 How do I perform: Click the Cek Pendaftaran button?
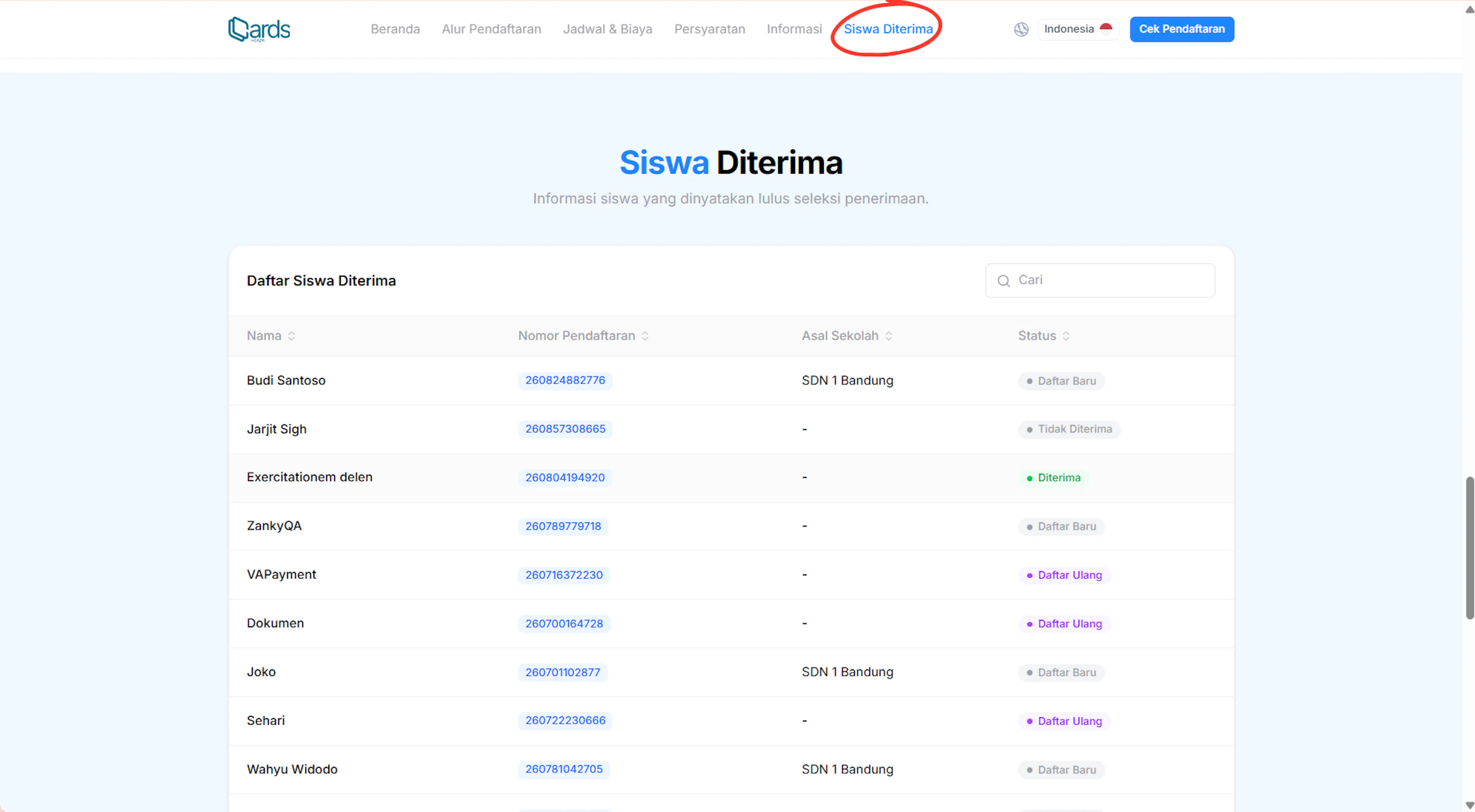1181,29
